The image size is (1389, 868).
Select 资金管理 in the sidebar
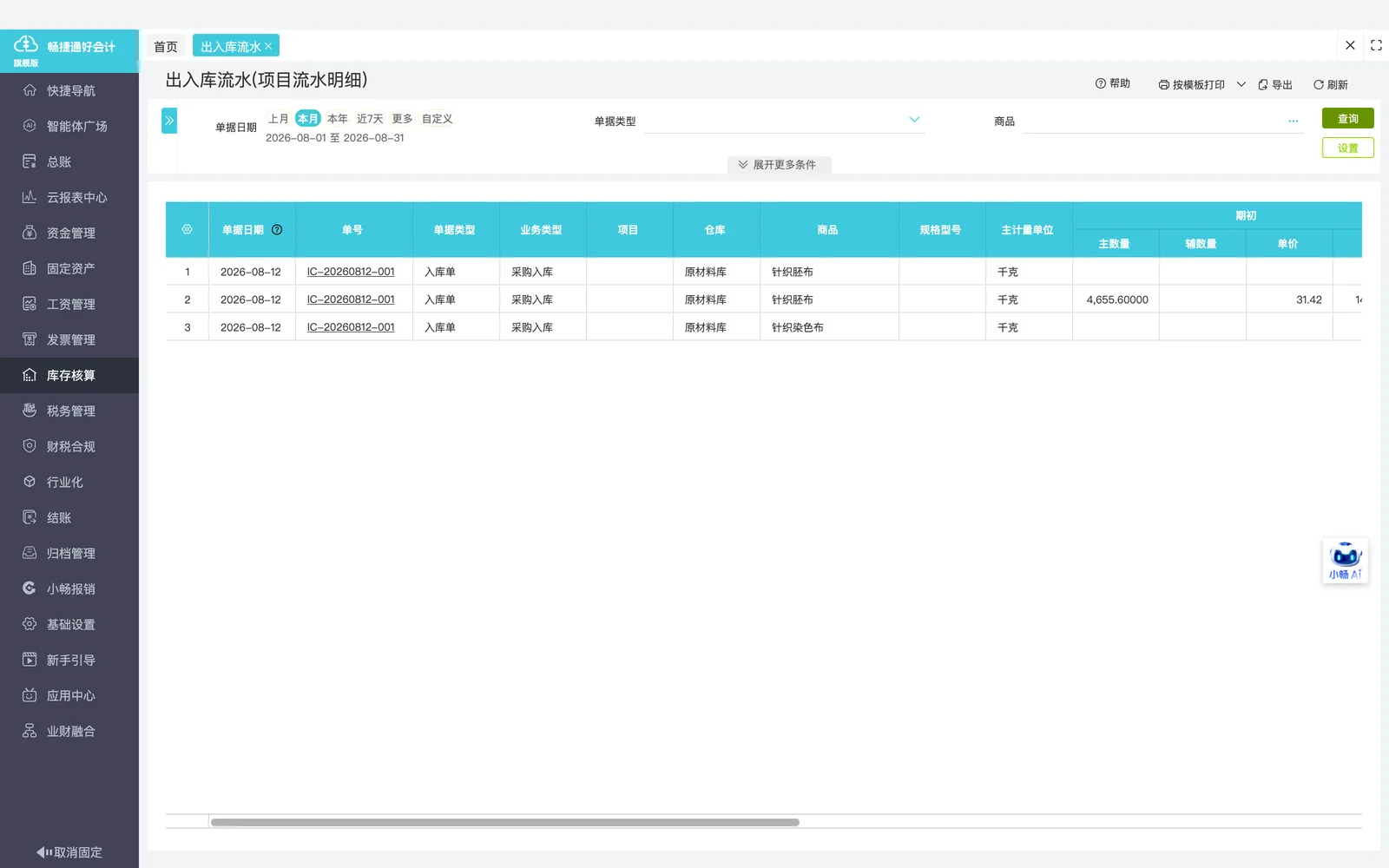pyautogui.click(x=69, y=233)
